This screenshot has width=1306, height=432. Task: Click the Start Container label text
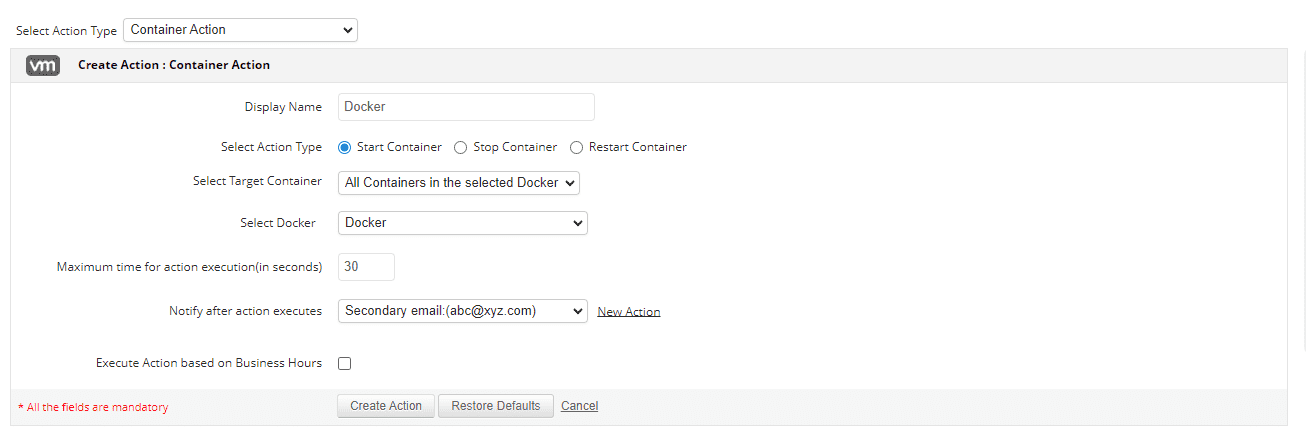coord(400,147)
